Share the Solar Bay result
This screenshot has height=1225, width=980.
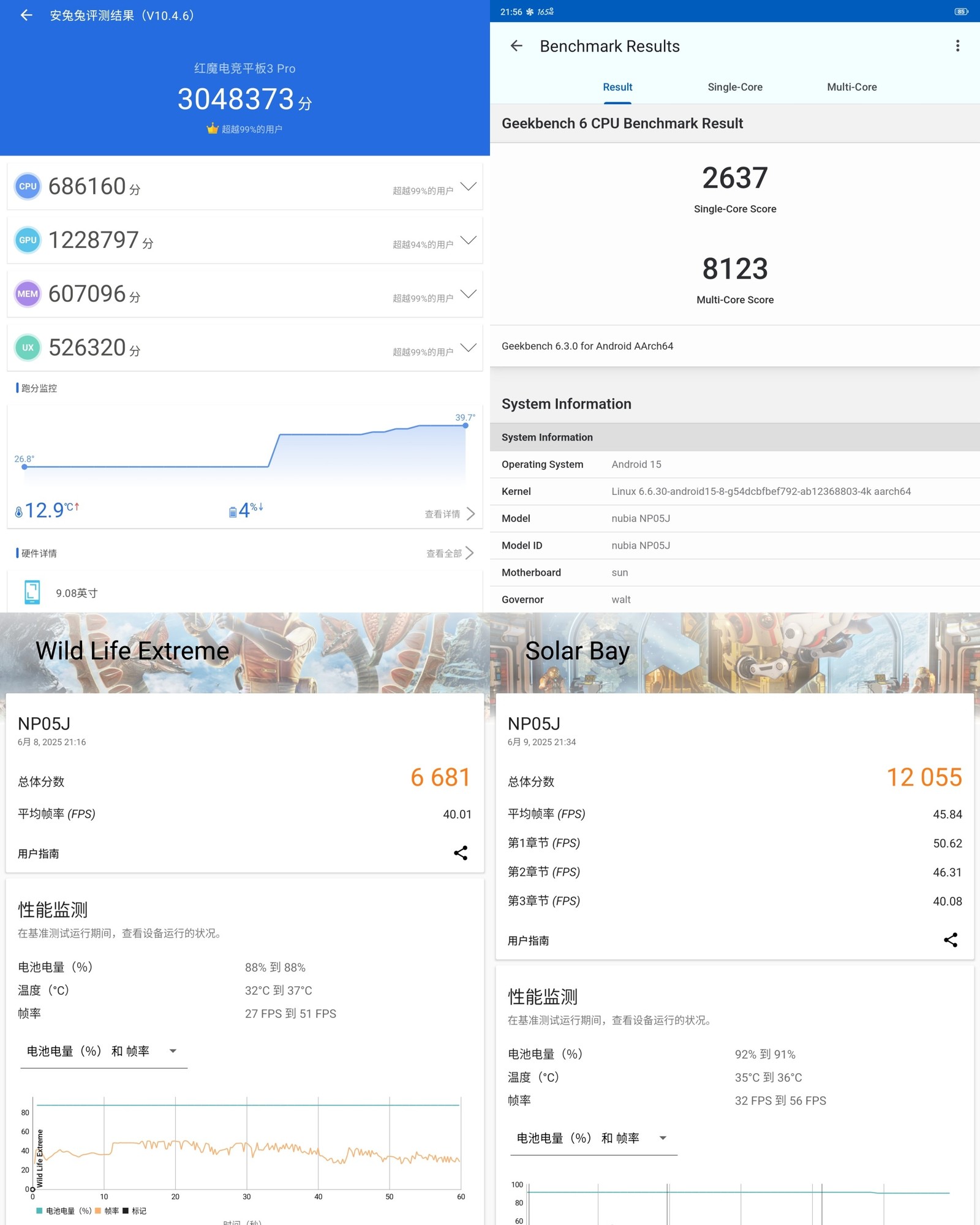coord(950,940)
